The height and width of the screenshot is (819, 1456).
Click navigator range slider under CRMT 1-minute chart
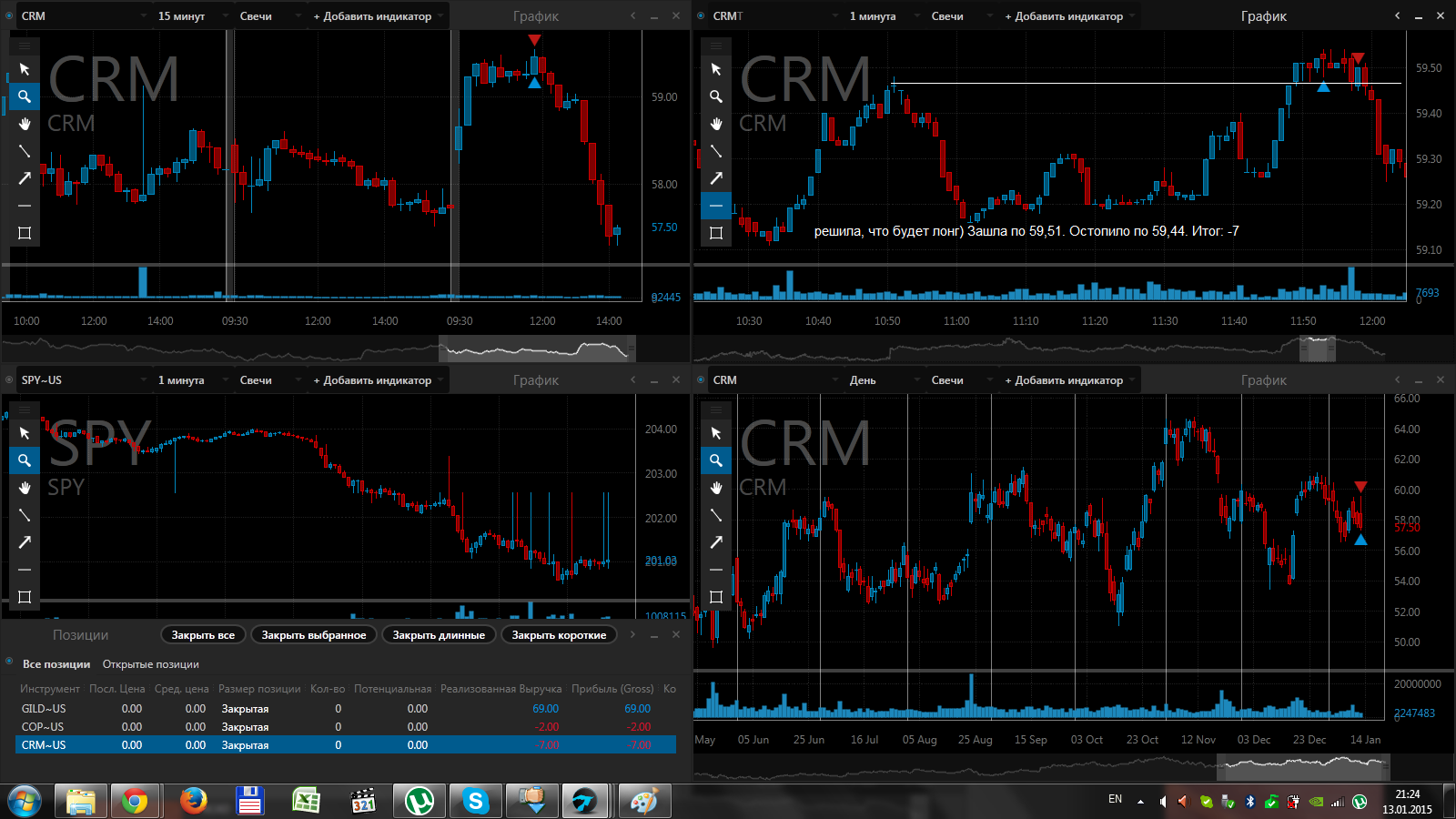pyautogui.click(x=1317, y=349)
